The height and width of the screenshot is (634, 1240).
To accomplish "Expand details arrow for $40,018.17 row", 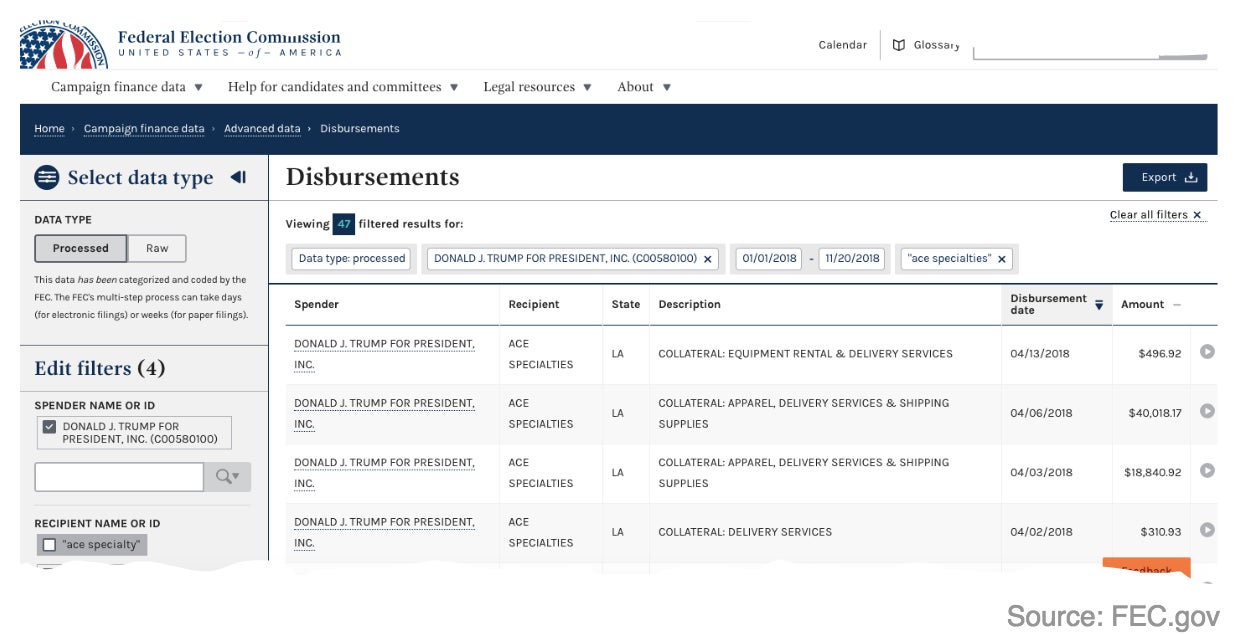I will pos(1207,411).
